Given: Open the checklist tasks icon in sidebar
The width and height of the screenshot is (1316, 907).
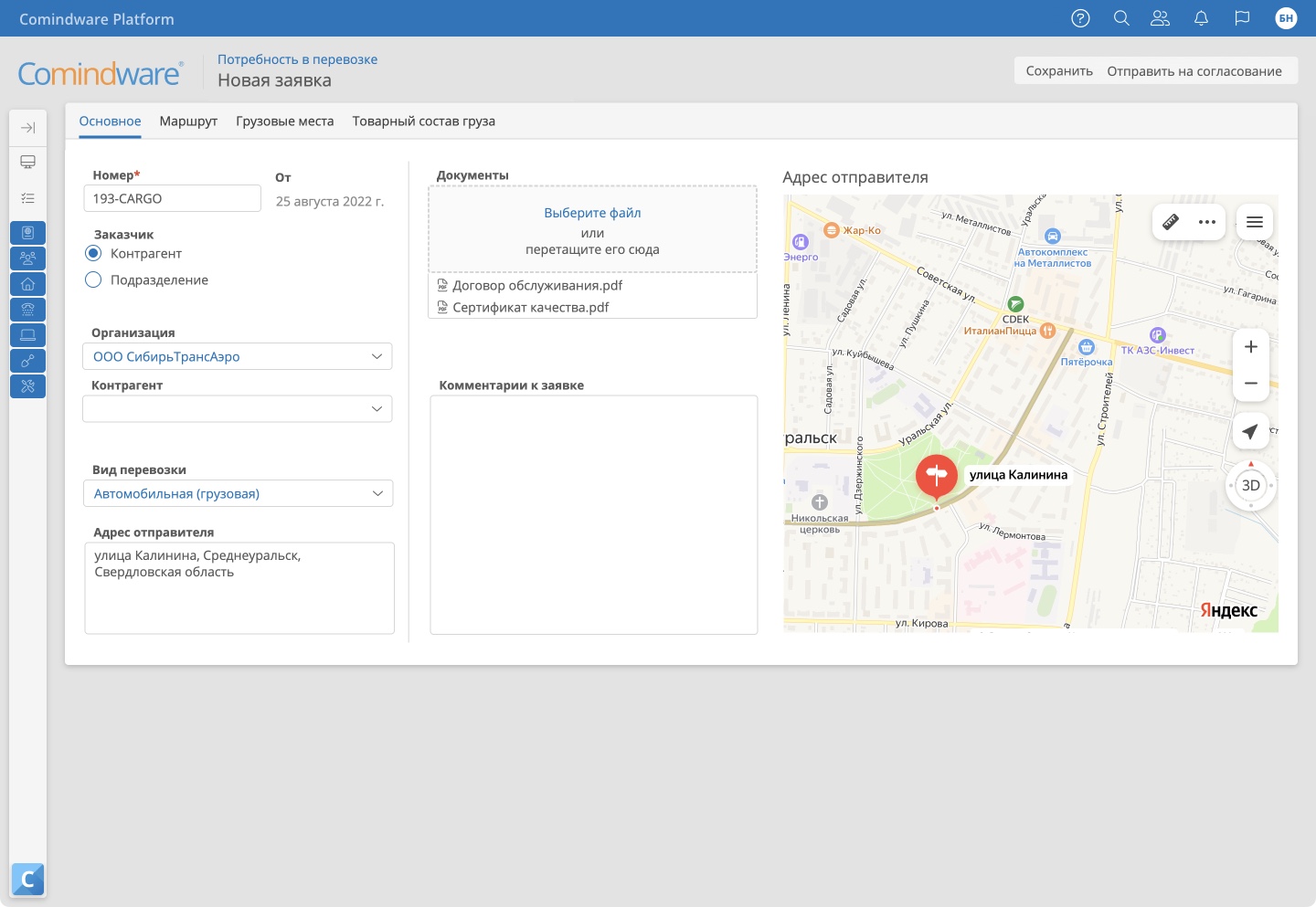Looking at the screenshot, I should click(28, 198).
